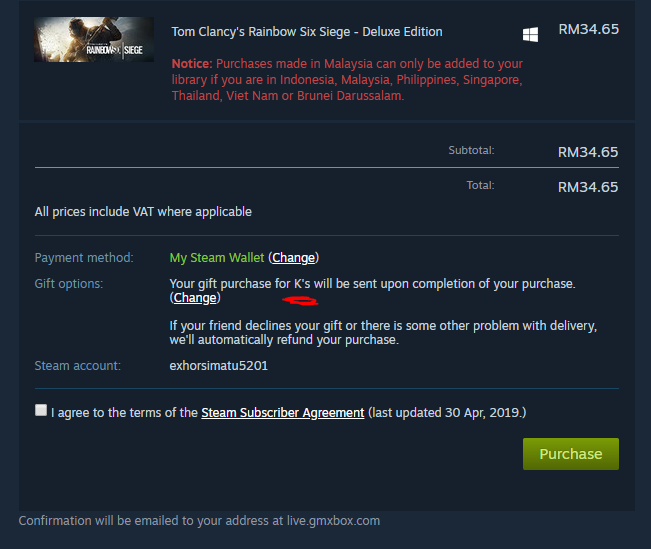The height and width of the screenshot is (549, 651).
Task: Click the Subtotal amount RM34.65
Action: tap(588, 152)
